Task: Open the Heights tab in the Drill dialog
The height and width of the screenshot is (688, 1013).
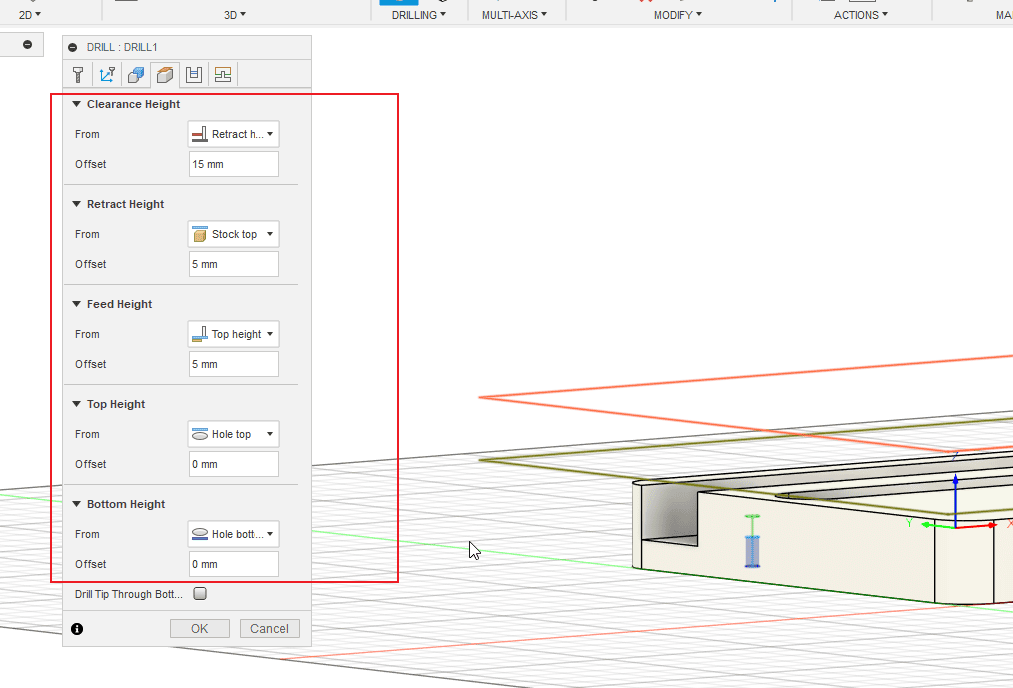Action: [x=165, y=75]
